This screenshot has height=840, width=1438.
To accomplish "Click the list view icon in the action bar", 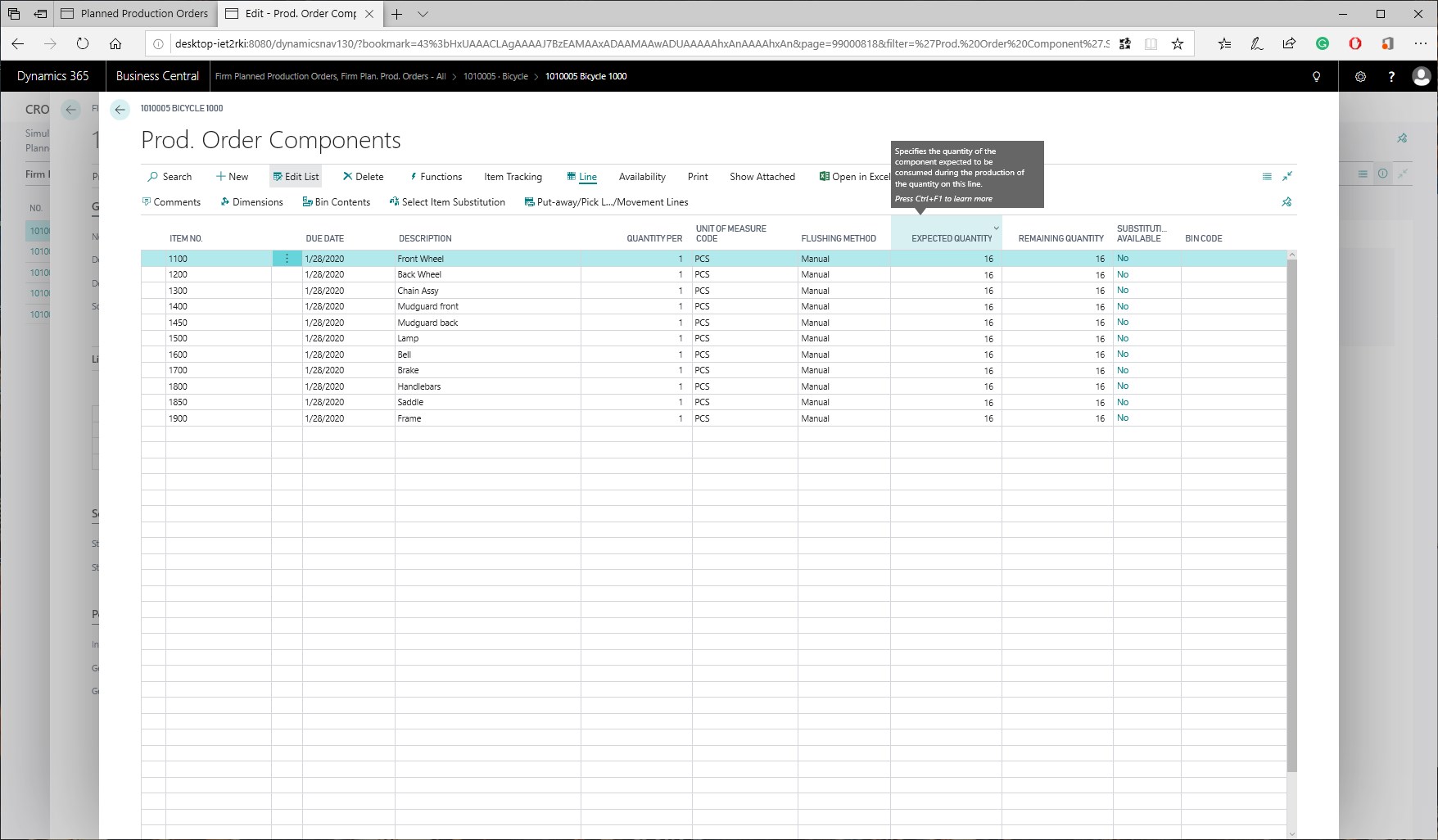I will point(1267,177).
